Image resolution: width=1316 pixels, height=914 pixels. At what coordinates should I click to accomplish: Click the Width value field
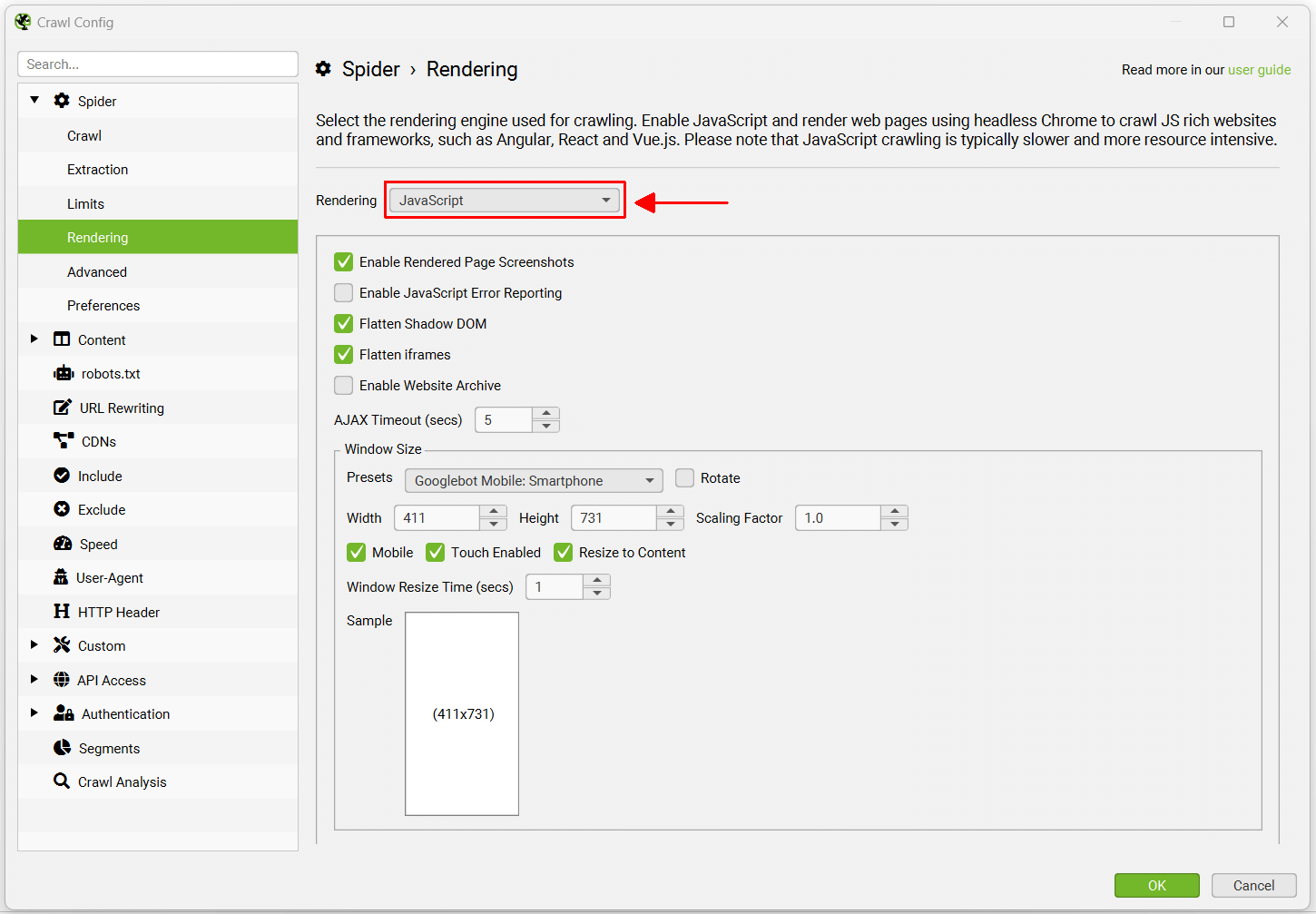(437, 518)
